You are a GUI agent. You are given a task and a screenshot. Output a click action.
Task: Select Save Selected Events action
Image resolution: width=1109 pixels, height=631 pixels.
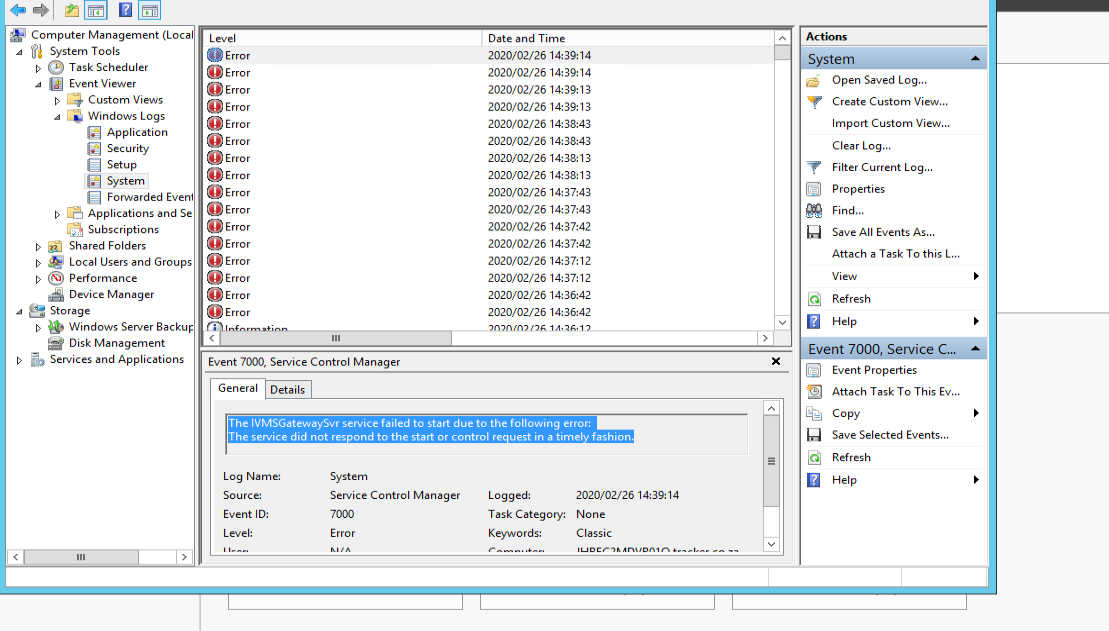point(890,435)
